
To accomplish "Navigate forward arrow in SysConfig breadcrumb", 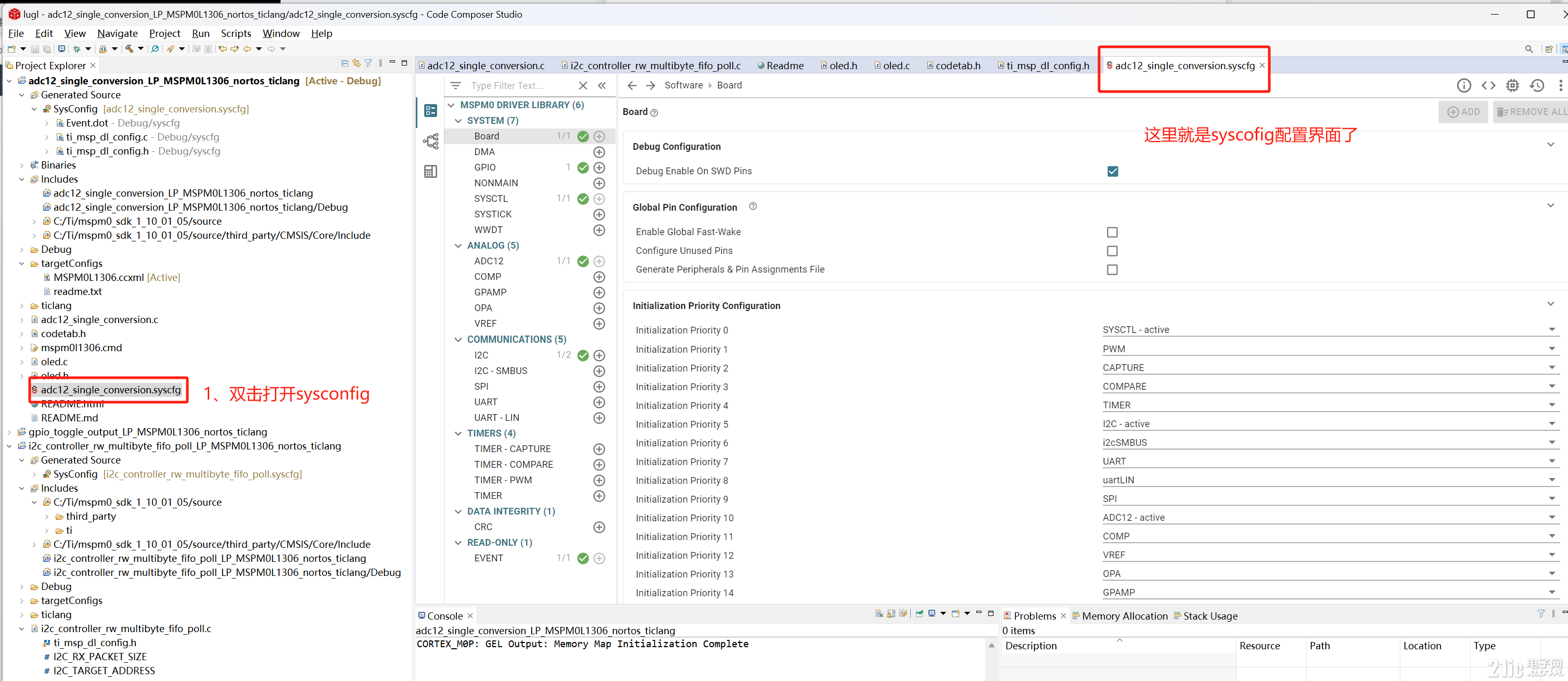I will tap(650, 86).
